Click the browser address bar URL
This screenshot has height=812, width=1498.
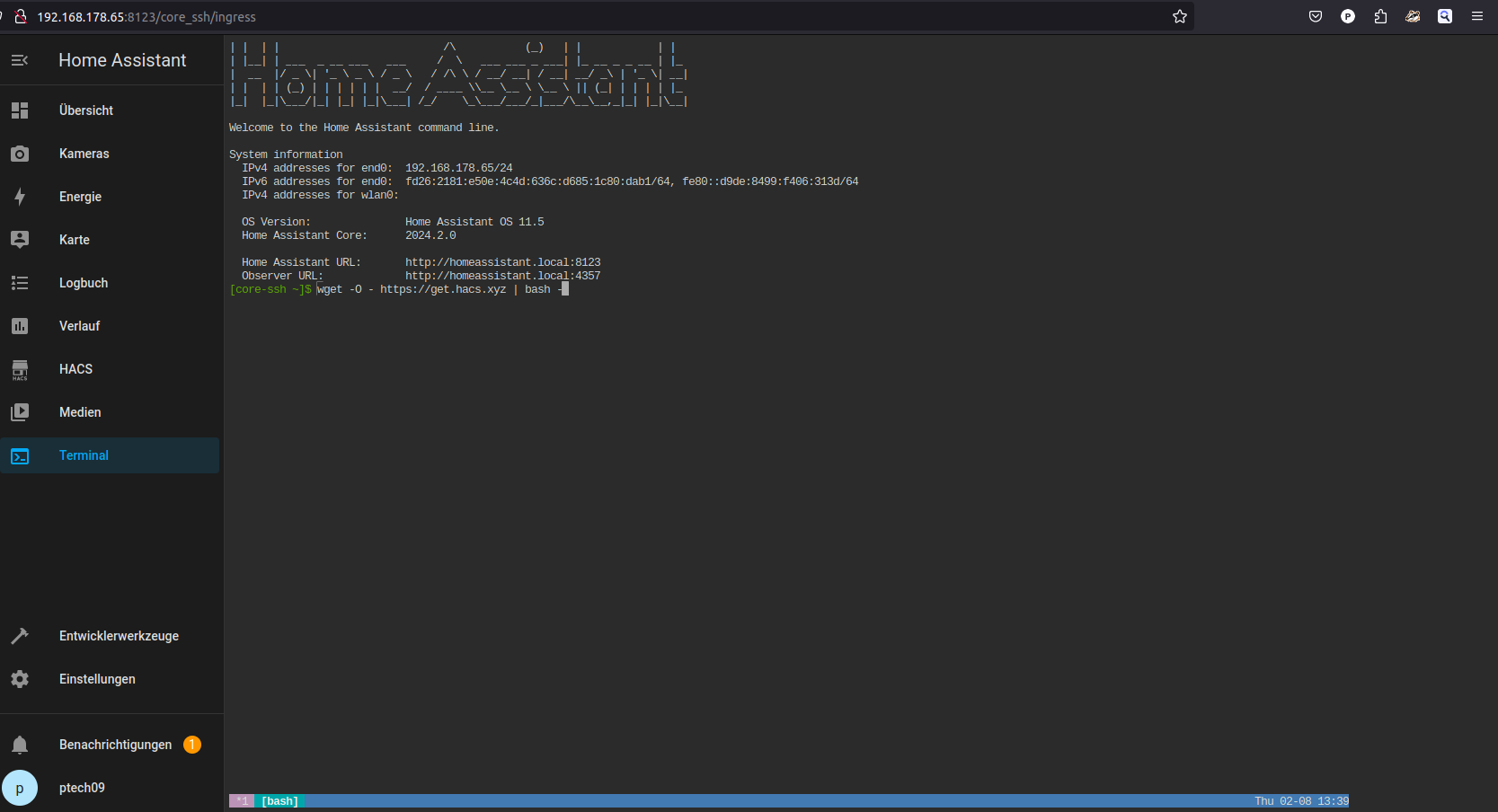(539, 17)
